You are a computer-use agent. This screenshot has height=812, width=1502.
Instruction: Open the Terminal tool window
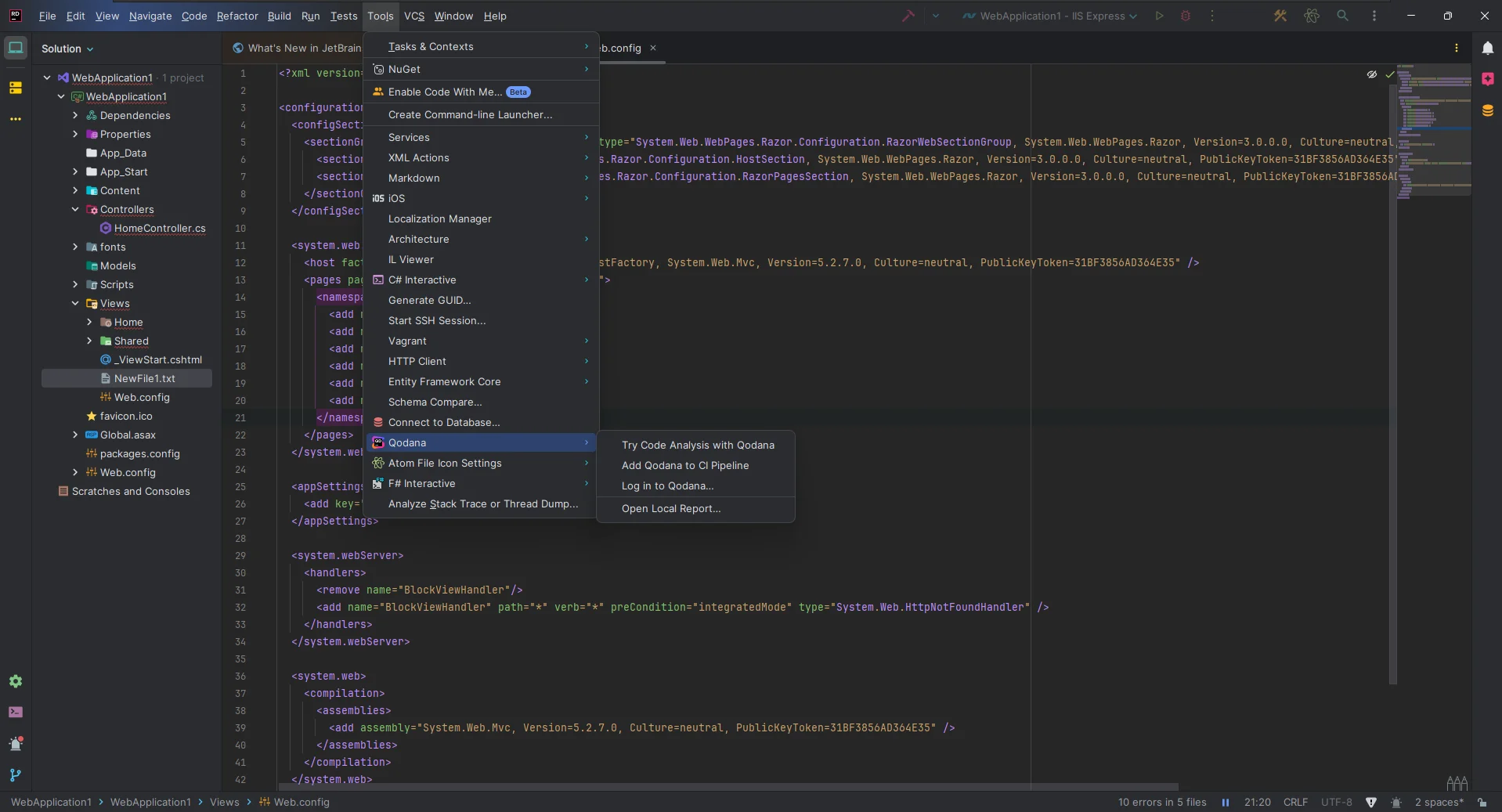[x=16, y=712]
